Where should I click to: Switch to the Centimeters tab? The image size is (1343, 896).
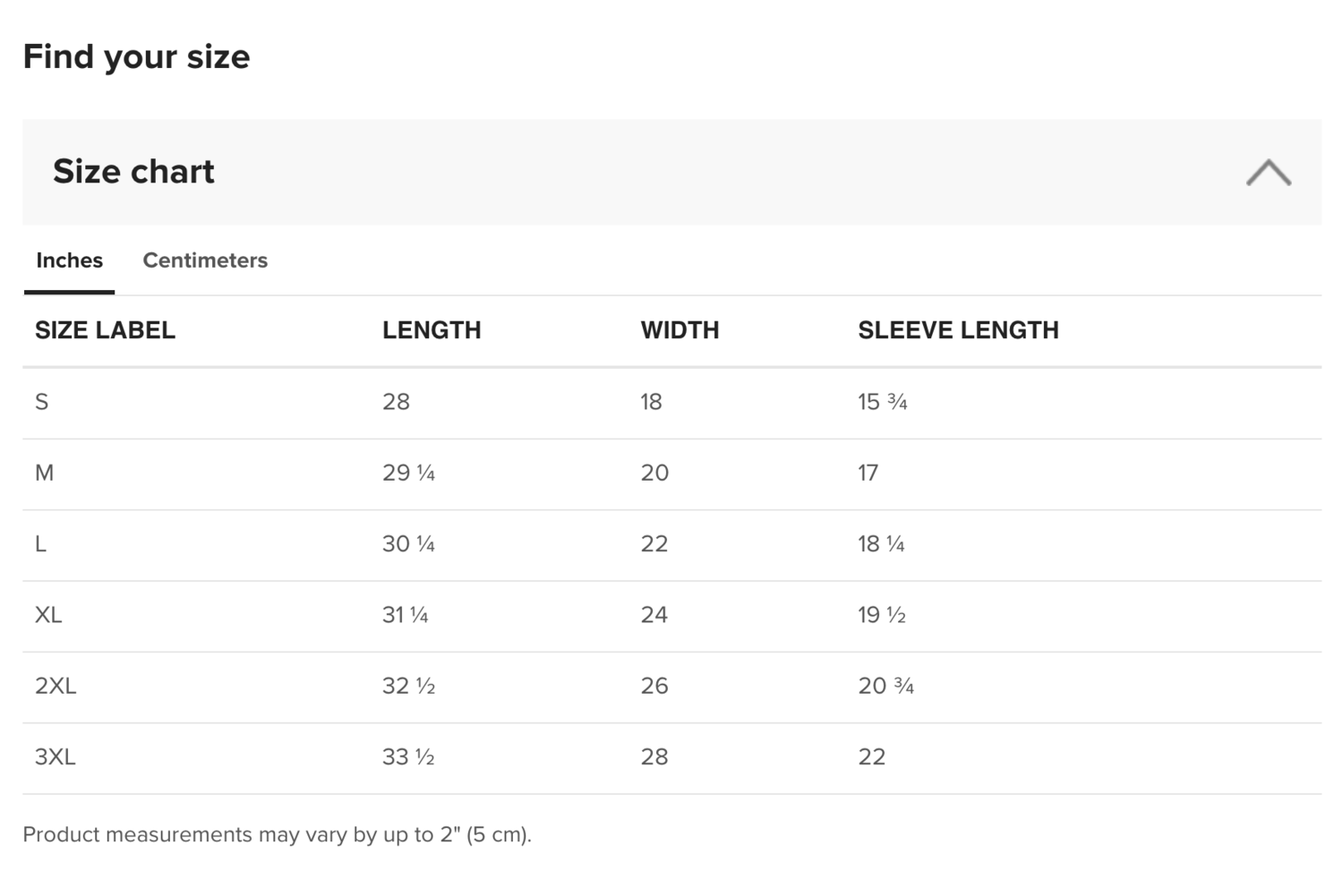(205, 260)
